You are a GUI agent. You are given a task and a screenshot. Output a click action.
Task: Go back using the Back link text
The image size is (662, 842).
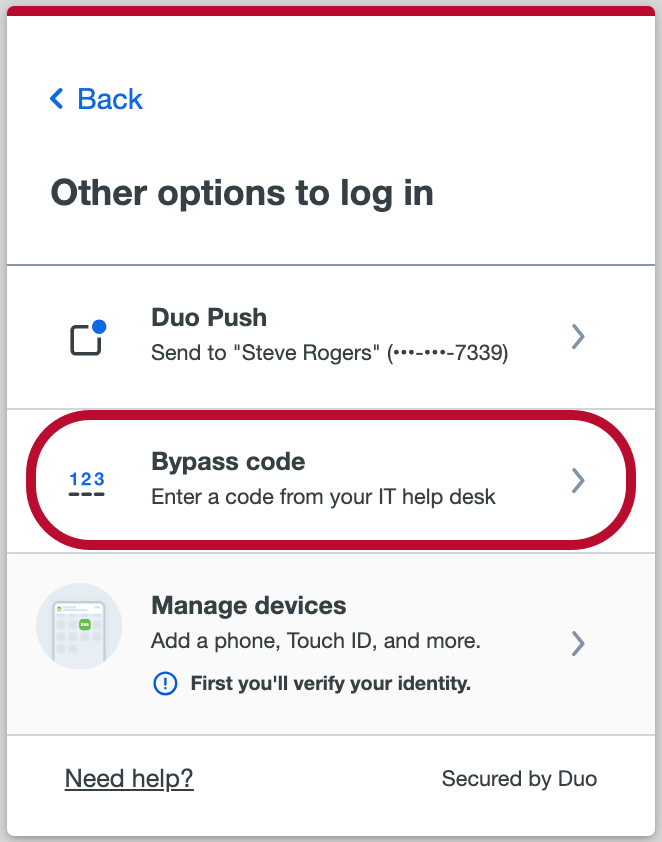110,99
